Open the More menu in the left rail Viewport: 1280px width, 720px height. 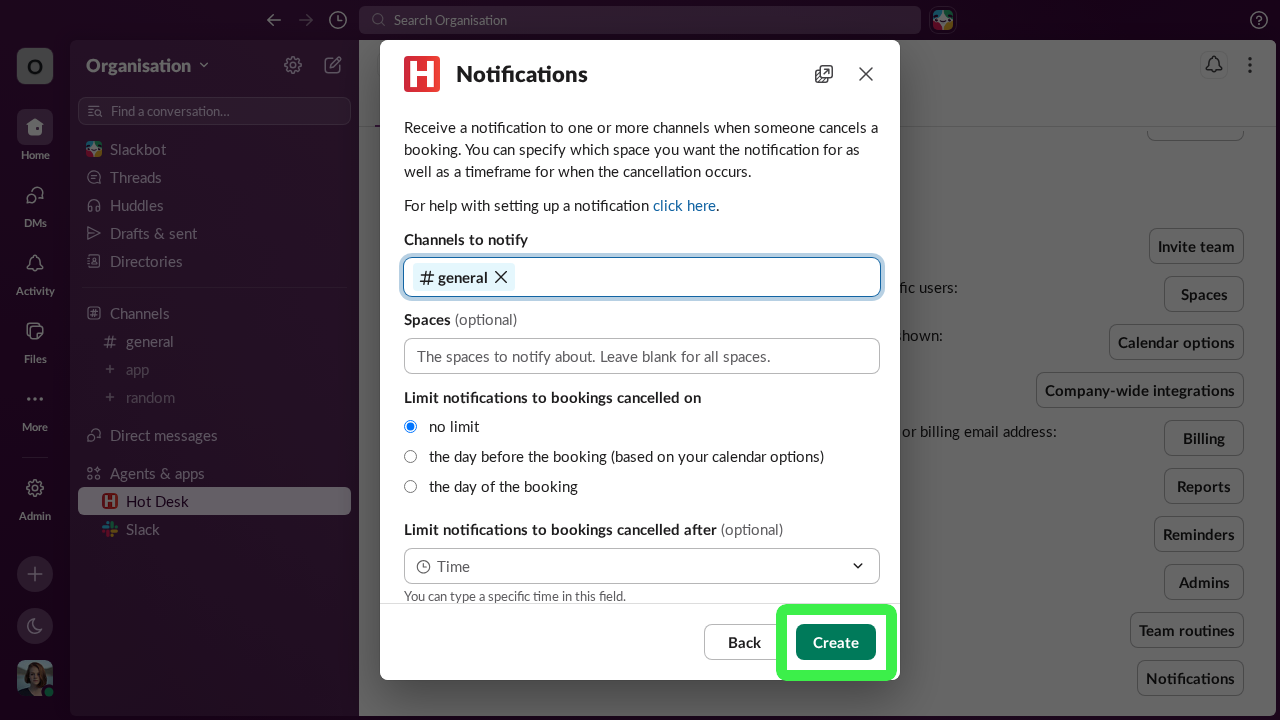pyautogui.click(x=35, y=408)
